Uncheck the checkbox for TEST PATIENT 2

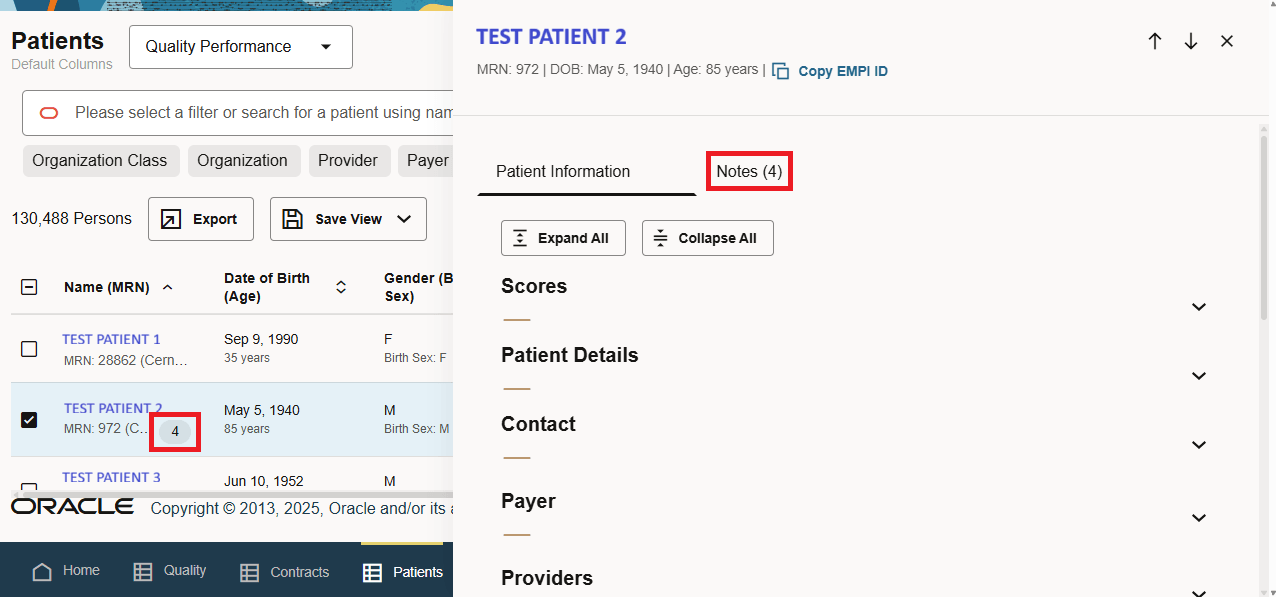[x=29, y=420]
